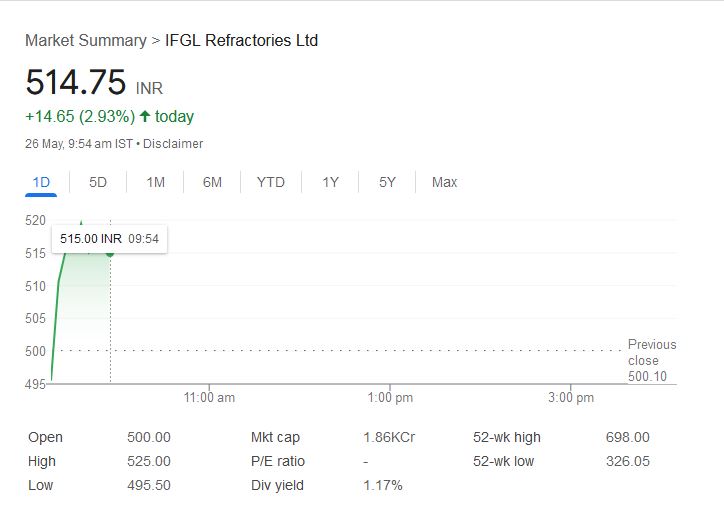Click the 11:00 am axis label

(x=210, y=398)
